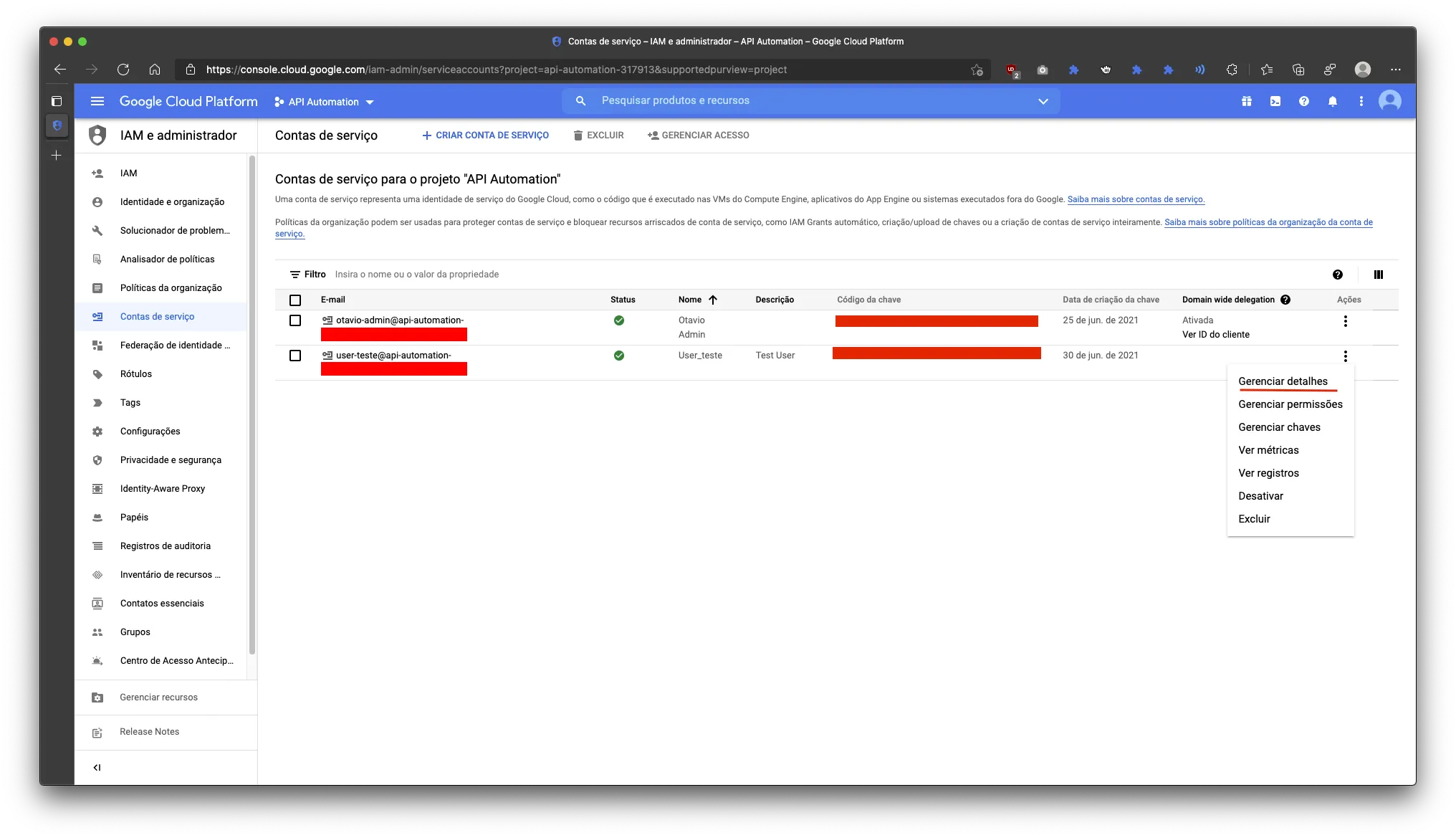The width and height of the screenshot is (1456, 838).
Task: Show Domain wide delegation help tooltip
Action: (1285, 300)
